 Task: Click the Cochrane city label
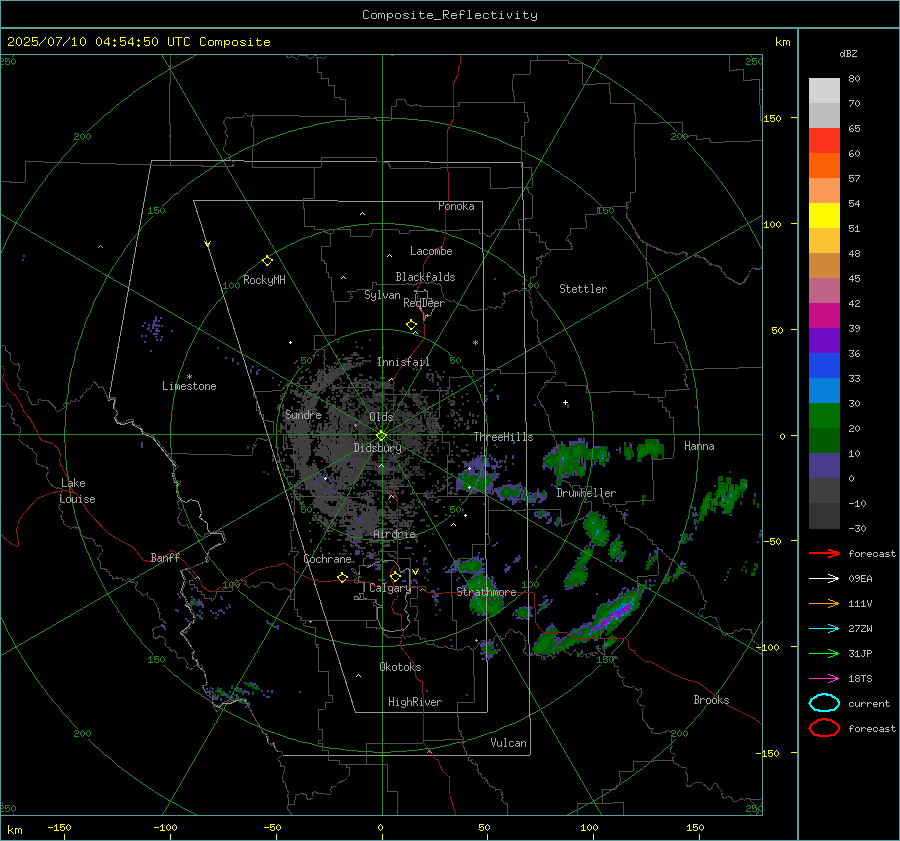(x=327, y=559)
